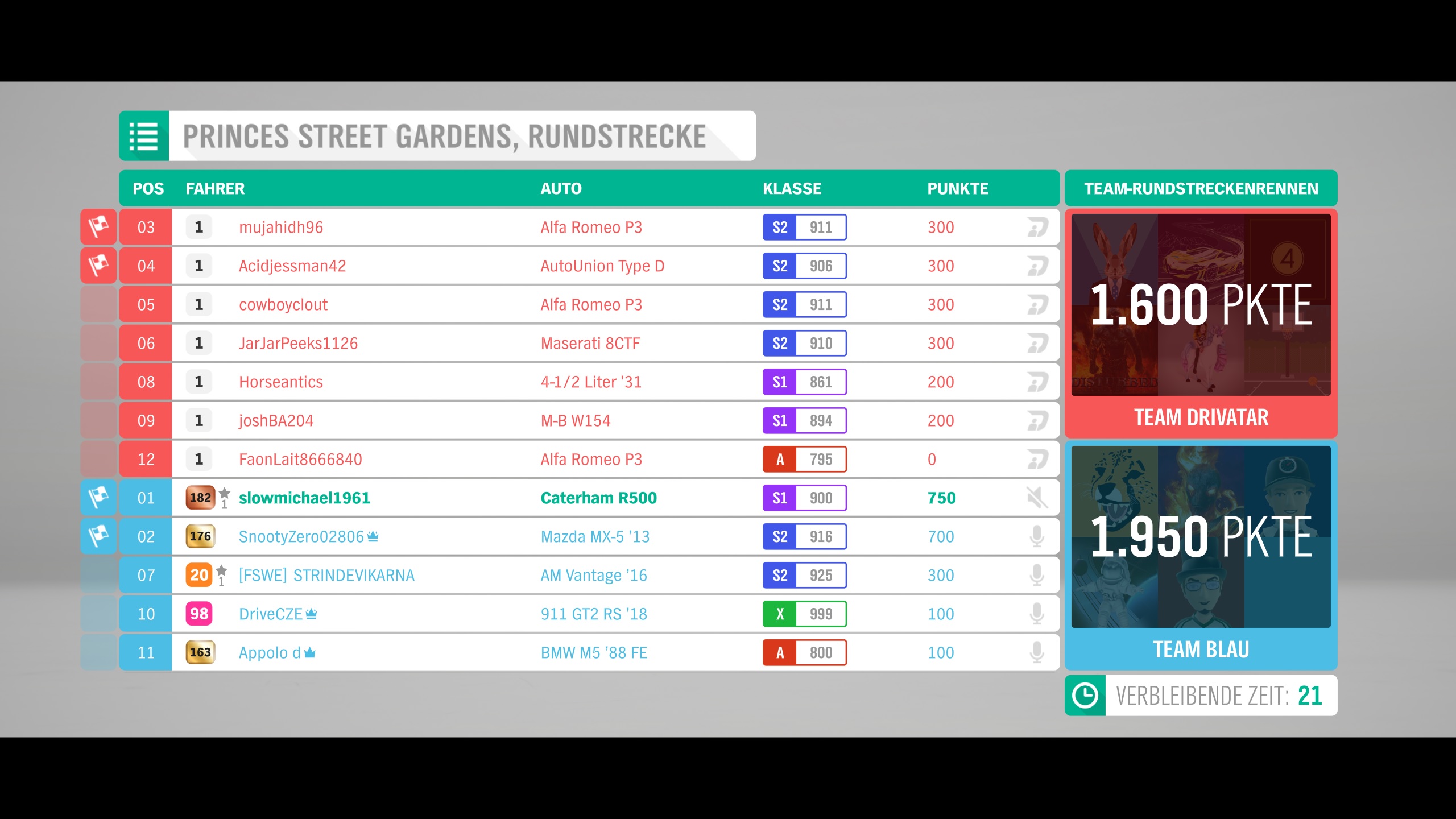Toggle the muted speaker icon for slowmichael1961
The height and width of the screenshot is (819, 1456).
point(1037,498)
